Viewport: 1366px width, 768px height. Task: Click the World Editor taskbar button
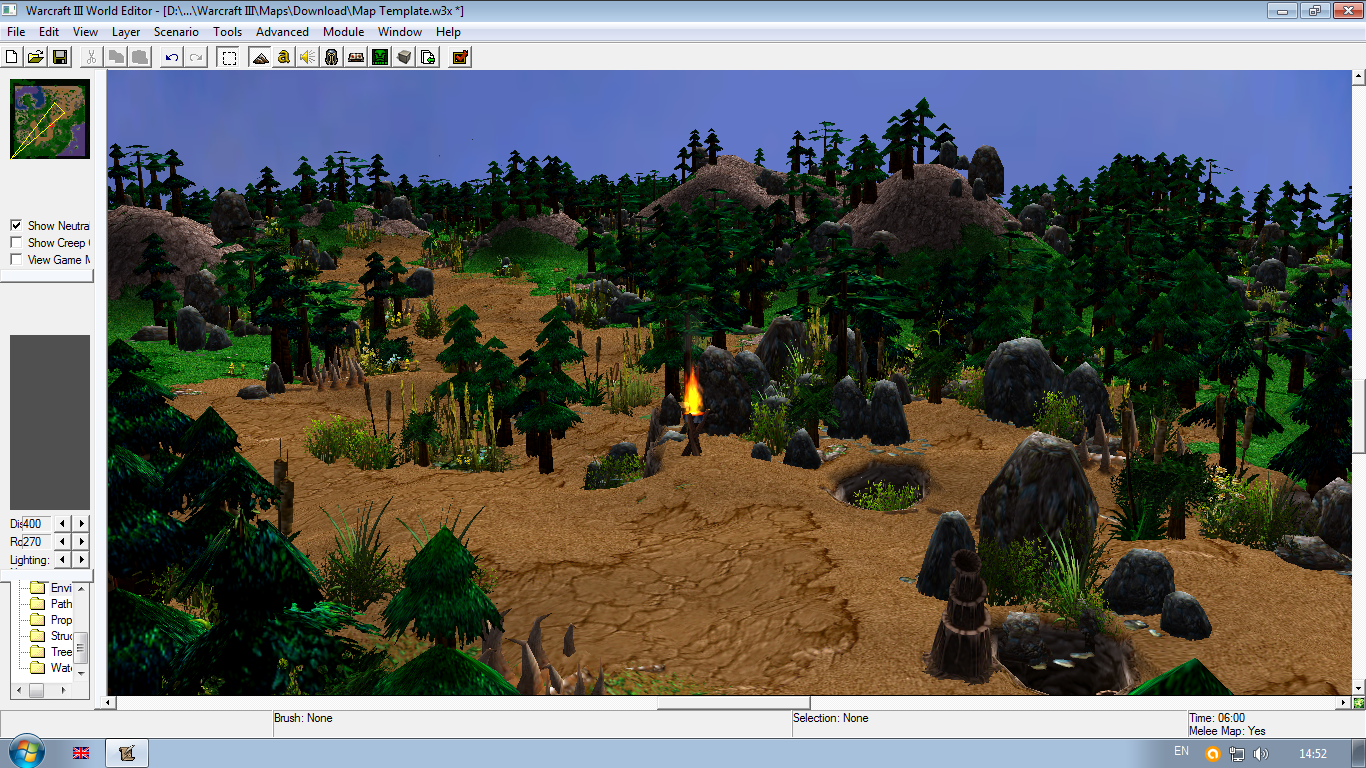[x=127, y=753]
